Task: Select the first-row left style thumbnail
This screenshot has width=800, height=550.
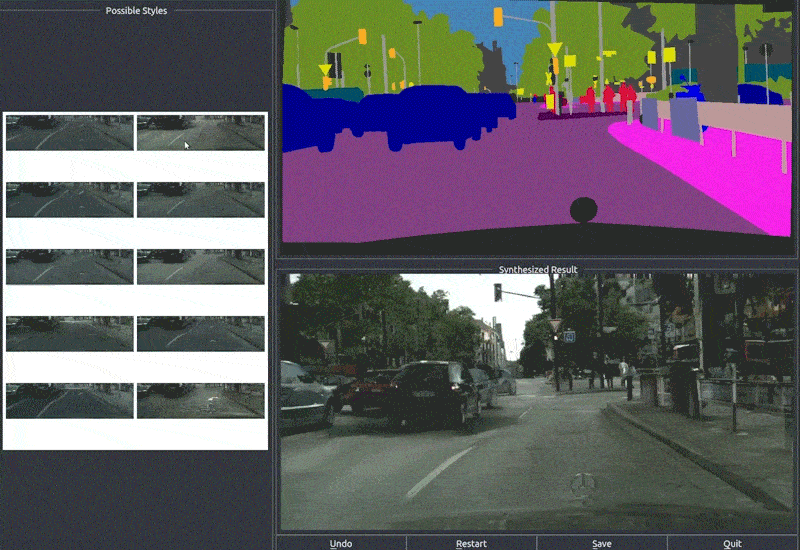Action: (x=70, y=133)
